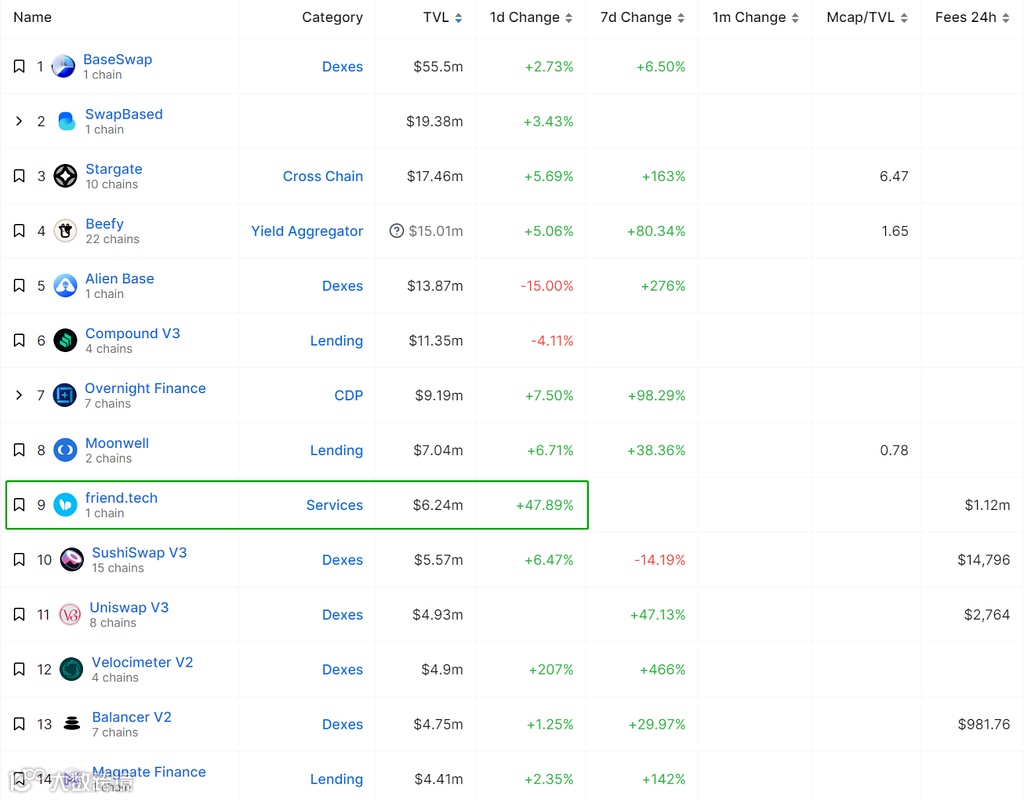Open the CDP category link
The image size is (1024, 800).
tap(349, 396)
